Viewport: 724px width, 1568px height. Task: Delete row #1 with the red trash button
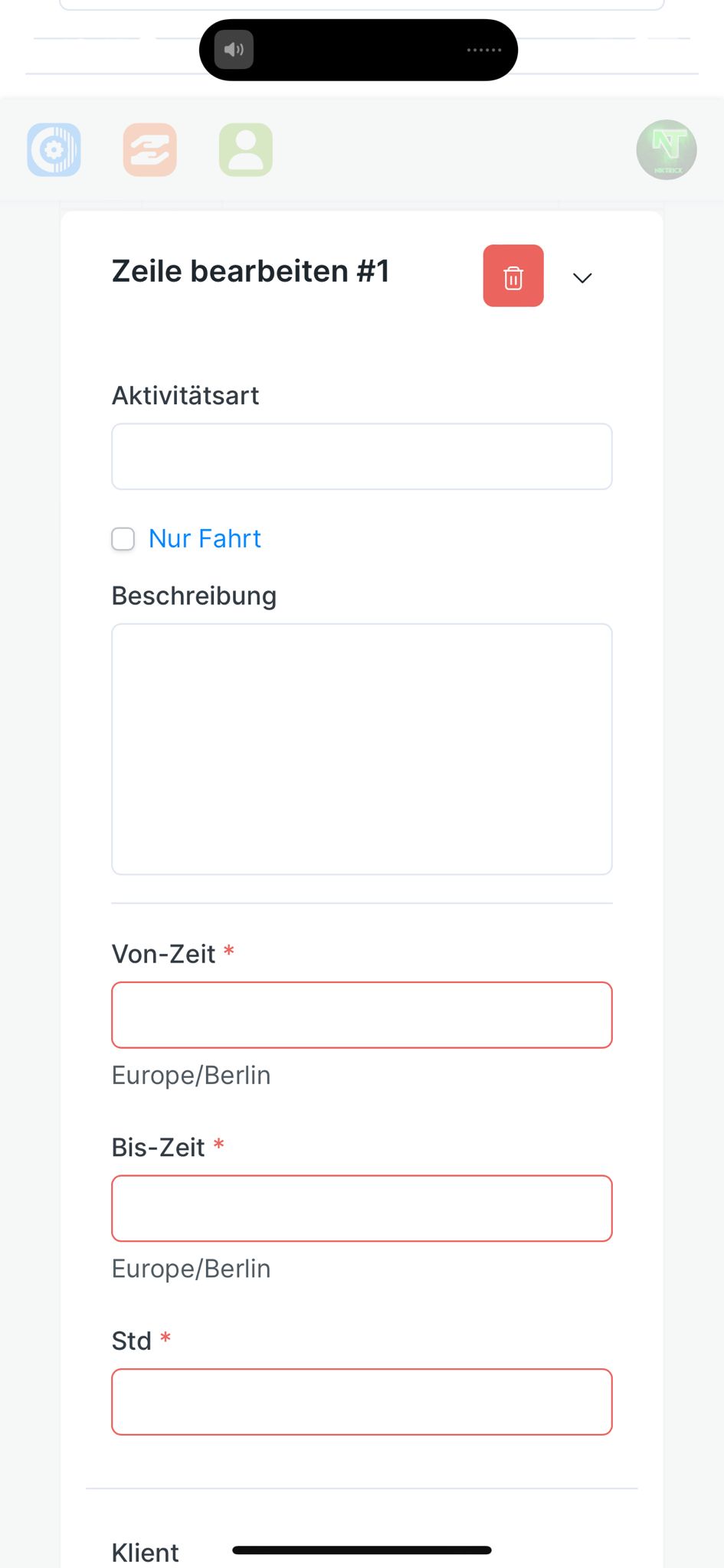(x=513, y=276)
